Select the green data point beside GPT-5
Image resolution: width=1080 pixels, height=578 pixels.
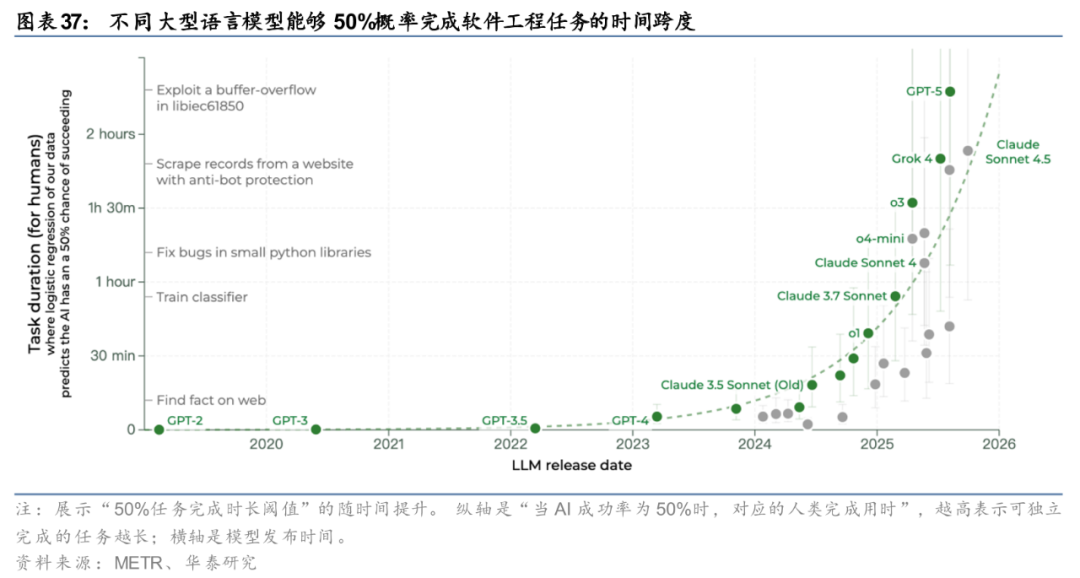[951, 92]
